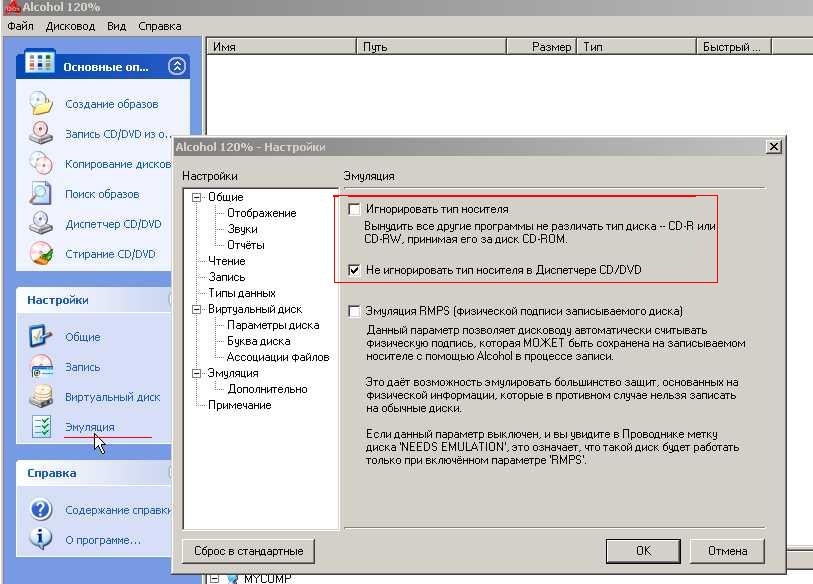Select Параметры диска in settings tree
This screenshot has width=813, height=584.
tap(273, 325)
